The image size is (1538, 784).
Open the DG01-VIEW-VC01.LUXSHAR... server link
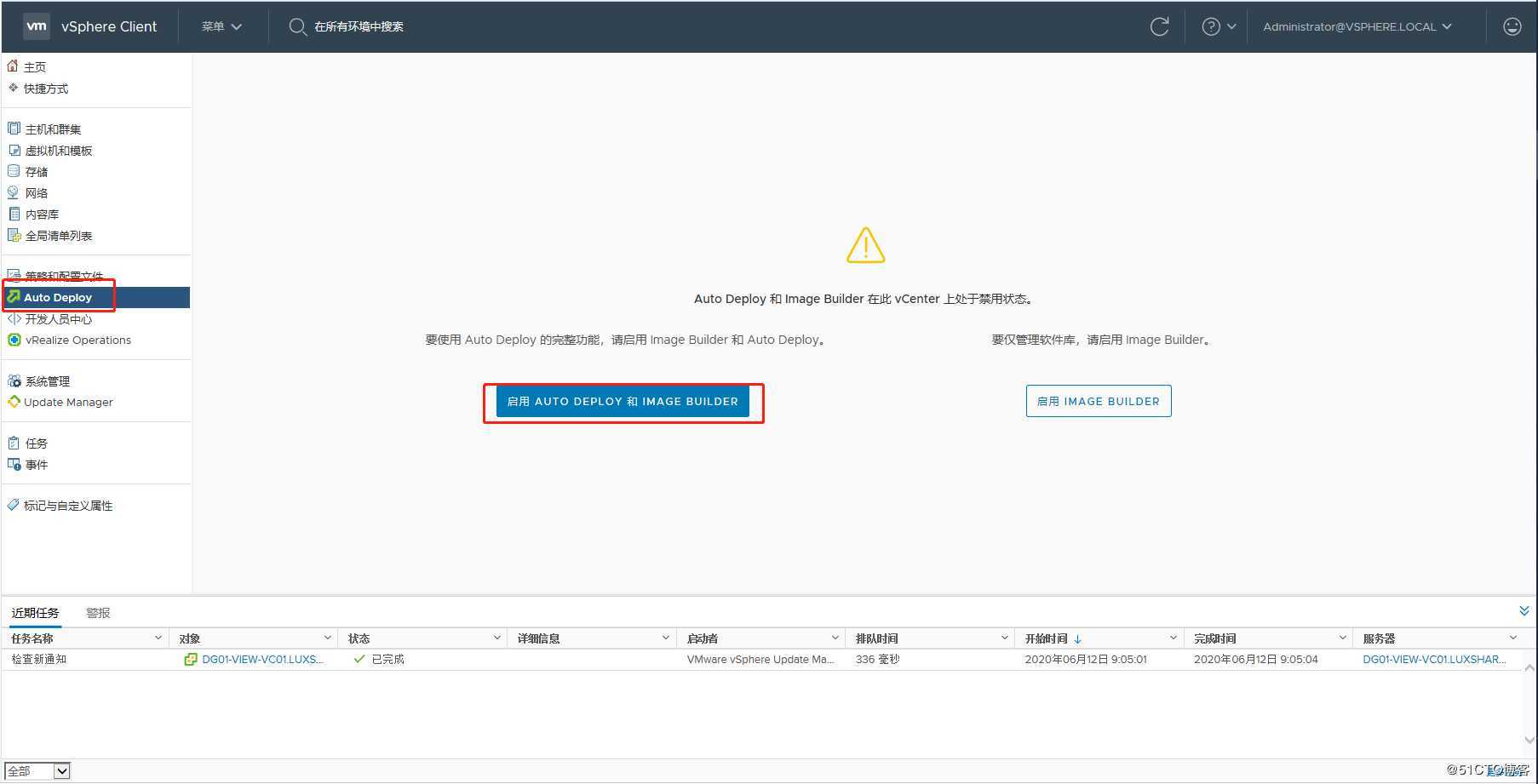click(x=1434, y=659)
